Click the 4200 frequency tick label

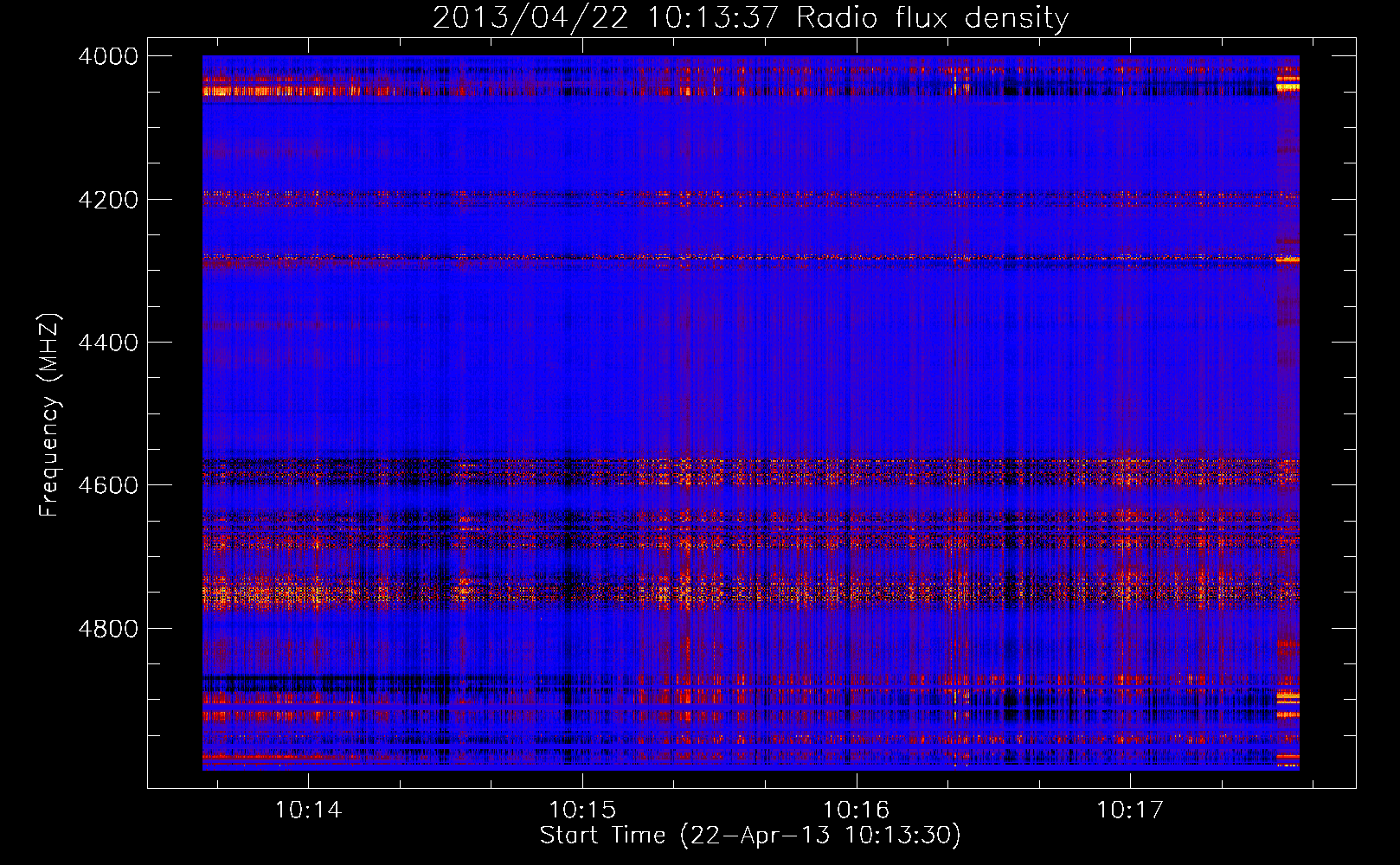point(108,200)
